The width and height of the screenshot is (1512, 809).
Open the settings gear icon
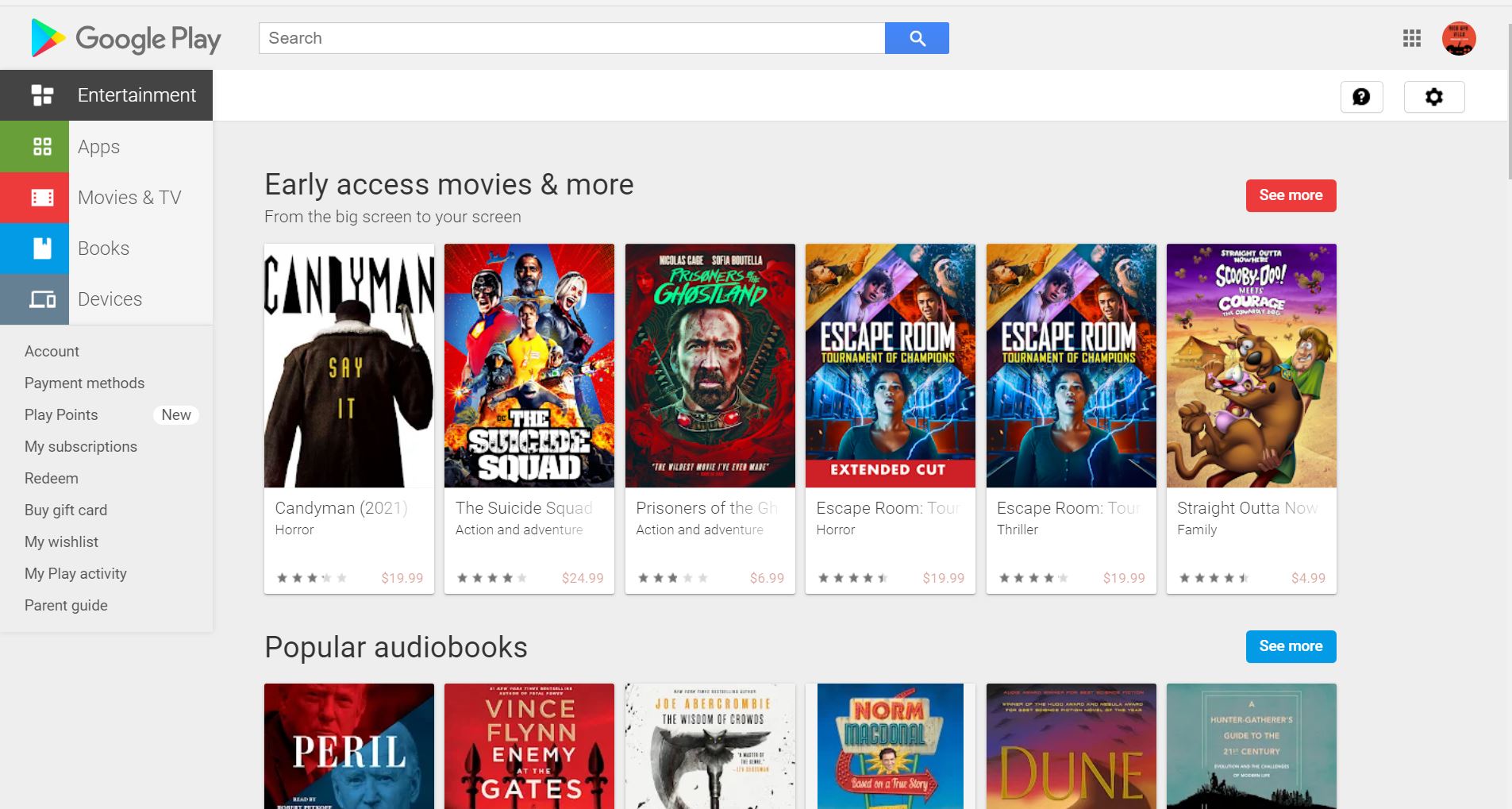[x=1434, y=96]
